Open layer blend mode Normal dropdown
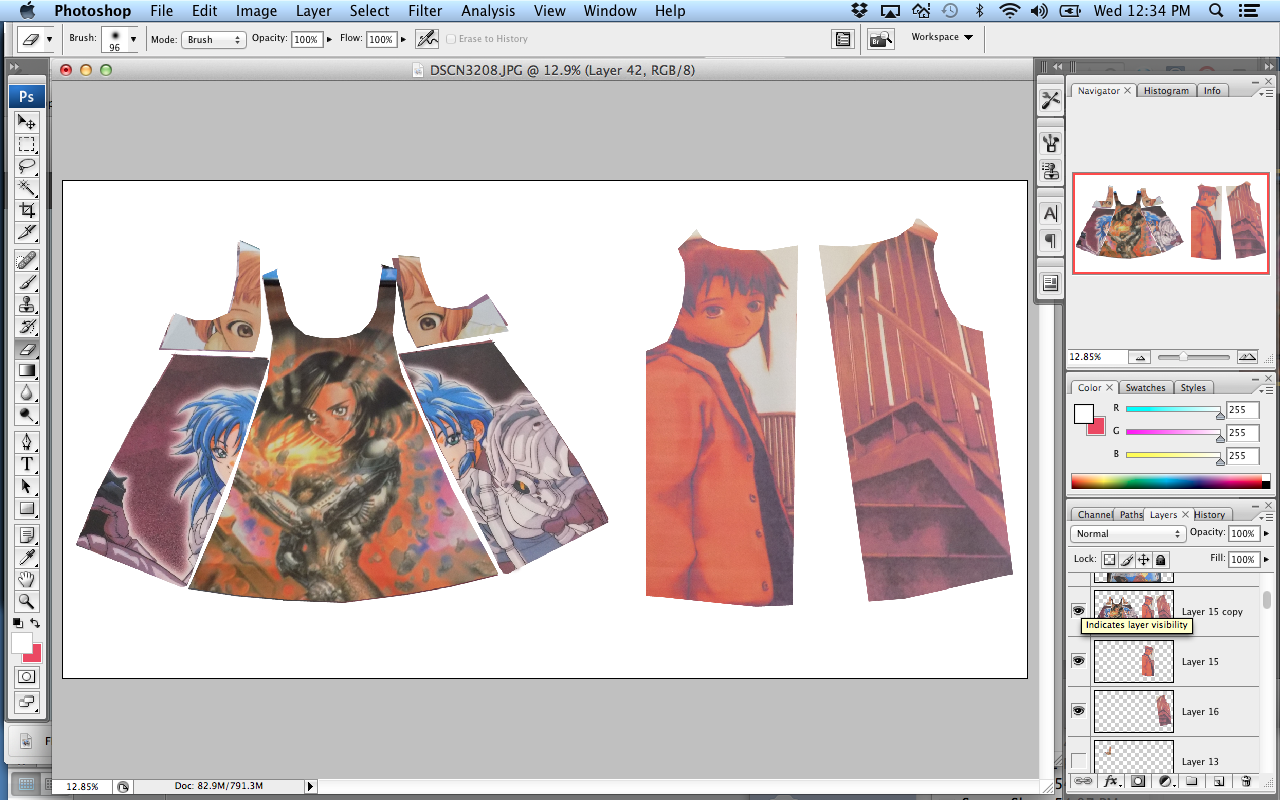The image size is (1280, 800). tap(1126, 534)
